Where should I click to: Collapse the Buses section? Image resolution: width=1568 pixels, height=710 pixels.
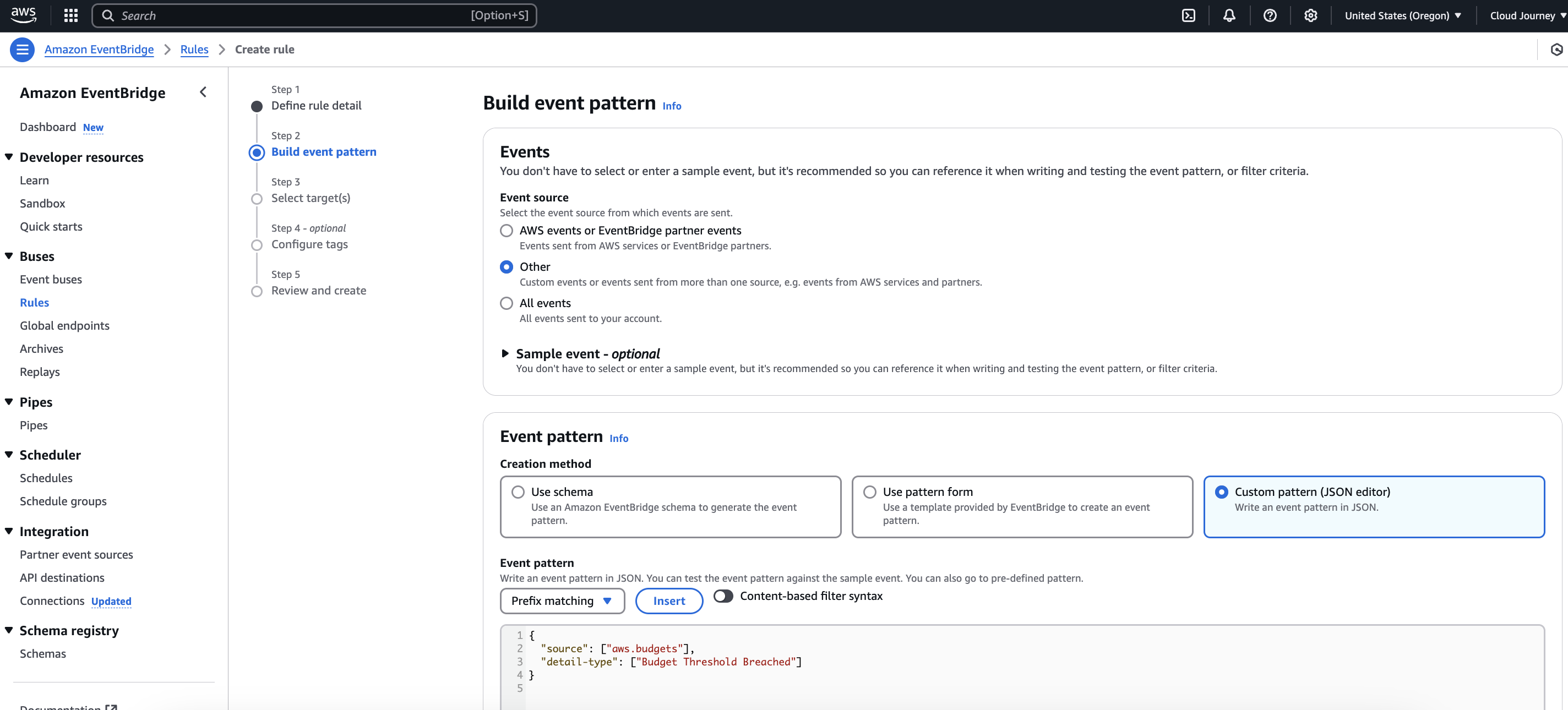click(9, 256)
